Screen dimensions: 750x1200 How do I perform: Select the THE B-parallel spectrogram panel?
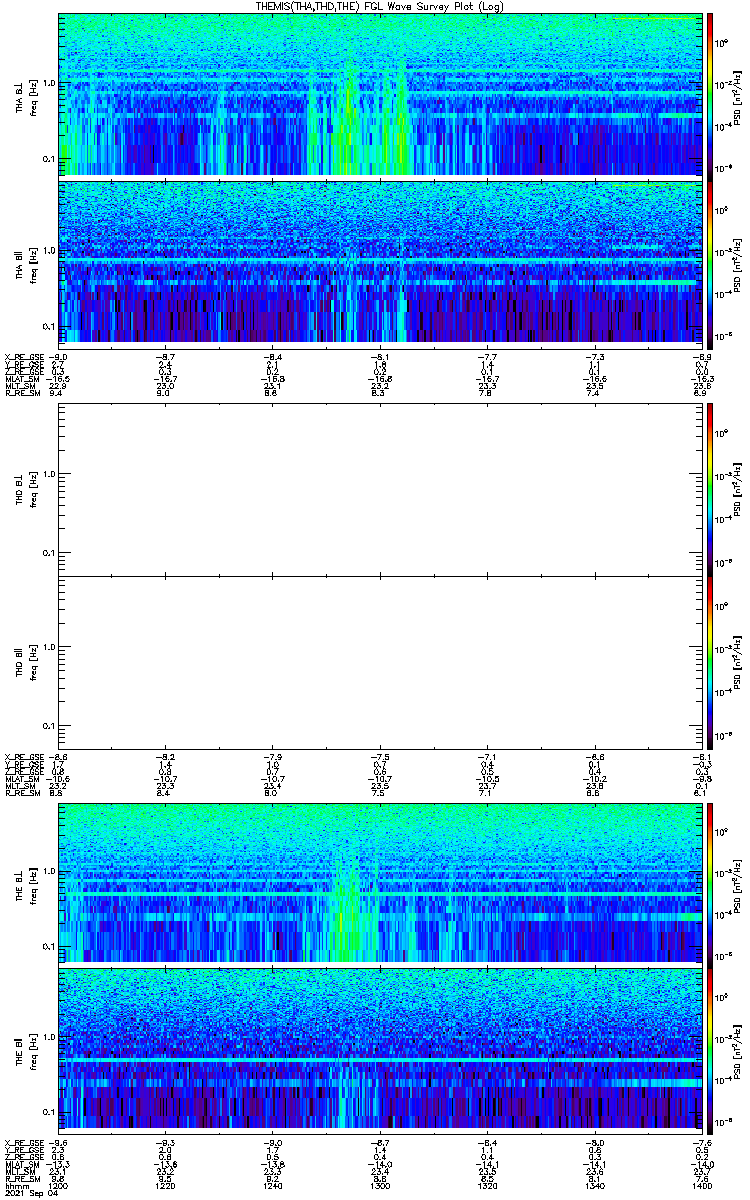pyautogui.click(x=381, y=1049)
